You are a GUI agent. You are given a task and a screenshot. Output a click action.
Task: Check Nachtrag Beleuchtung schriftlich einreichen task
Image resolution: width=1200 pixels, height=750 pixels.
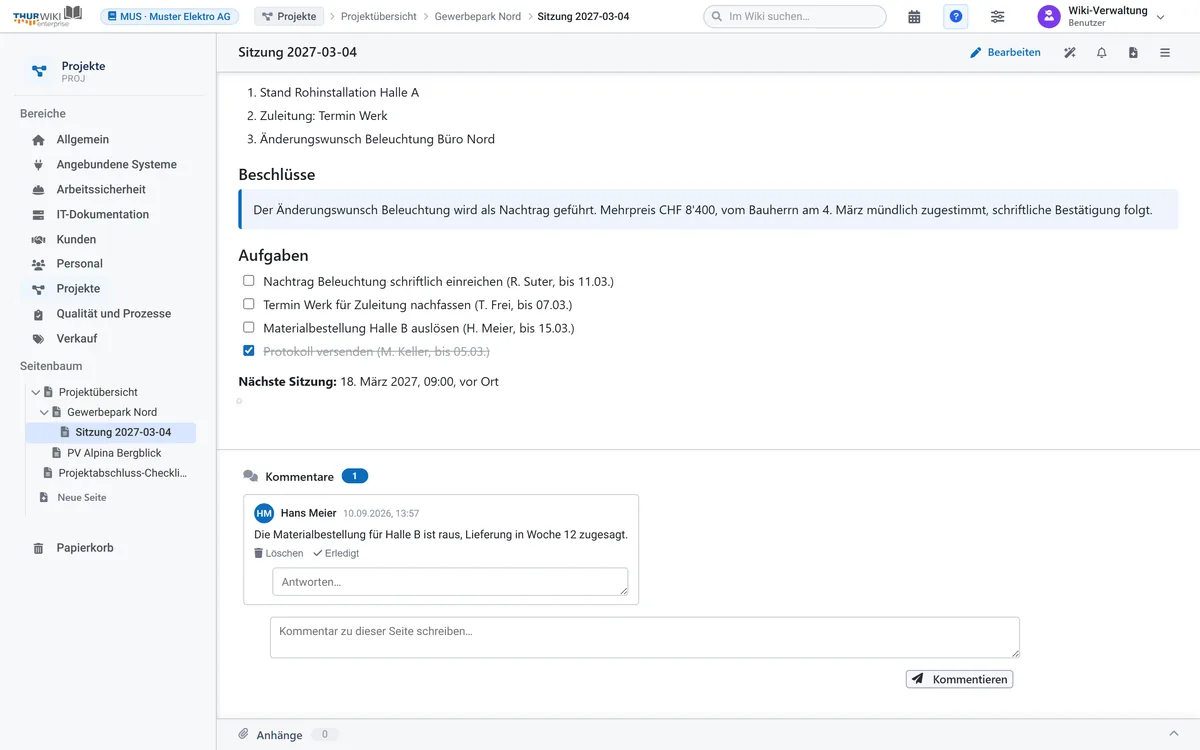coord(249,281)
